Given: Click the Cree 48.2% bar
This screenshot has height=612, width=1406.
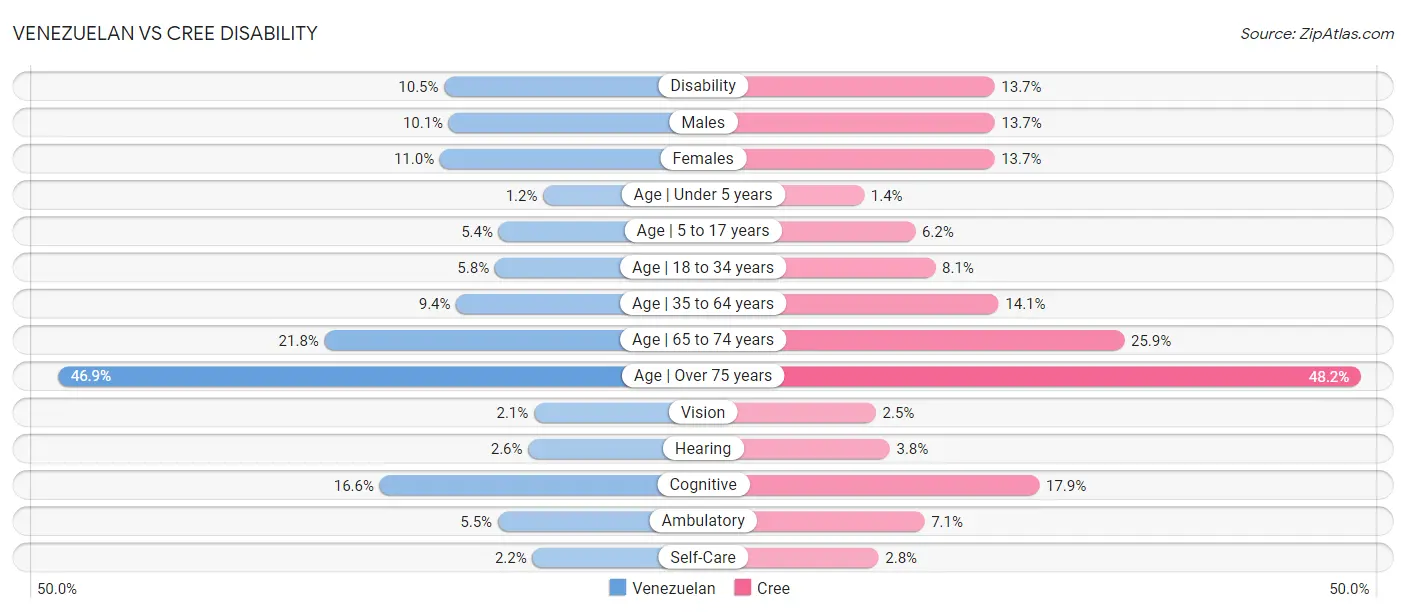Looking at the screenshot, I should pyautogui.click(x=1070, y=376).
